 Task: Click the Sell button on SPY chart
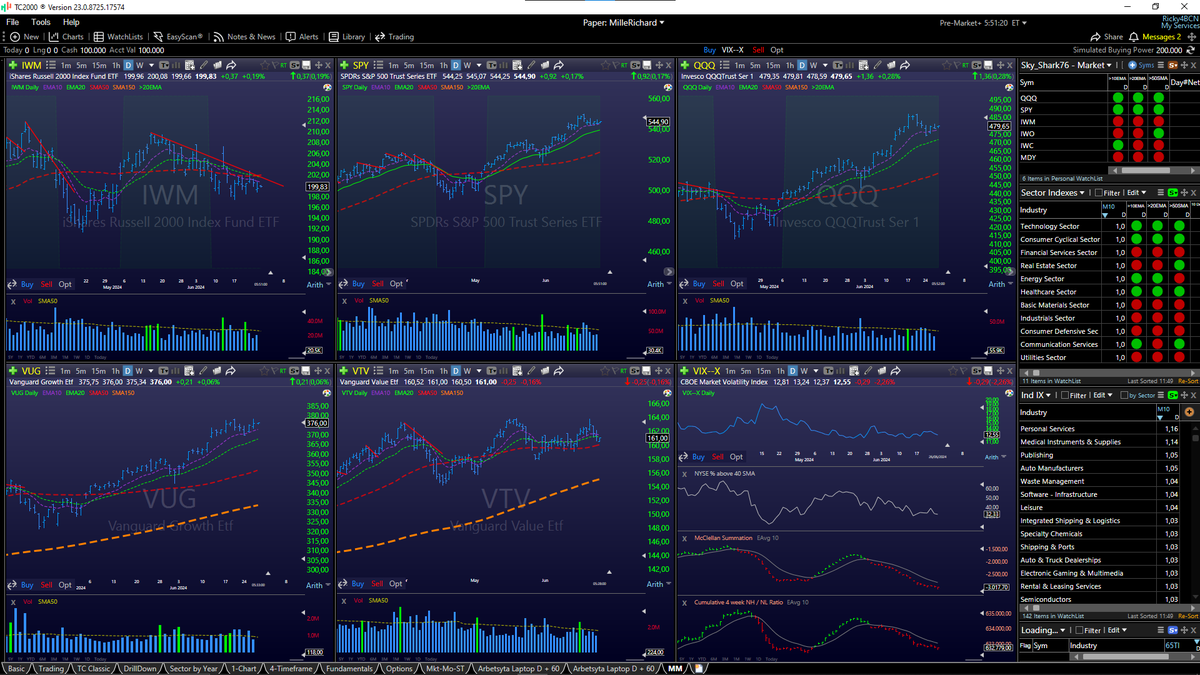coord(377,284)
